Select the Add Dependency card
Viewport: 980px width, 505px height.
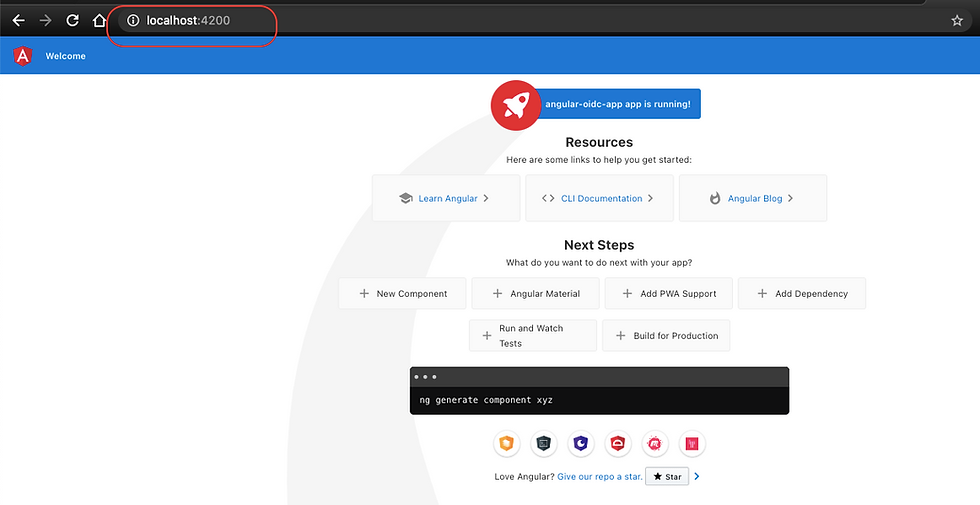pos(802,293)
